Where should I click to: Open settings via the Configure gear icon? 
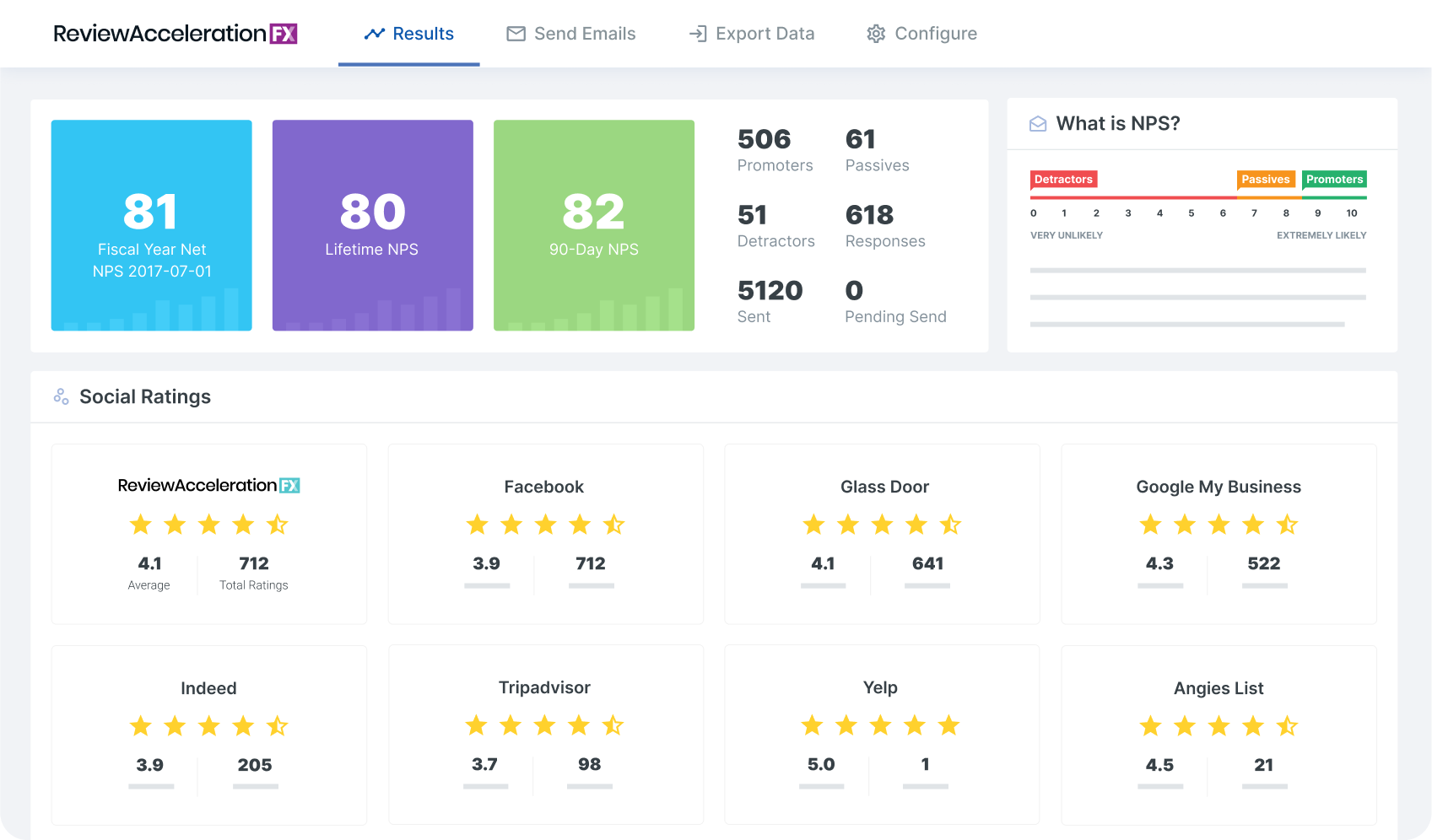coord(876,33)
